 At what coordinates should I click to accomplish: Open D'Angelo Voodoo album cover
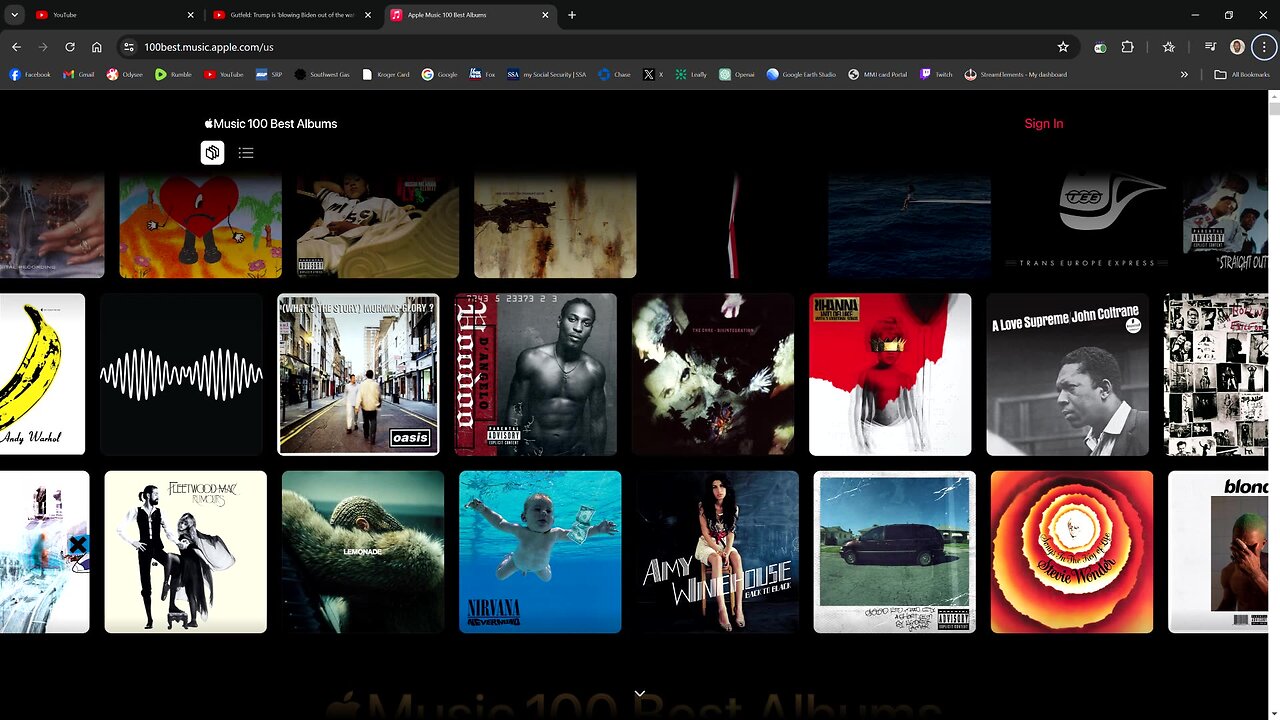pyautogui.click(x=536, y=374)
